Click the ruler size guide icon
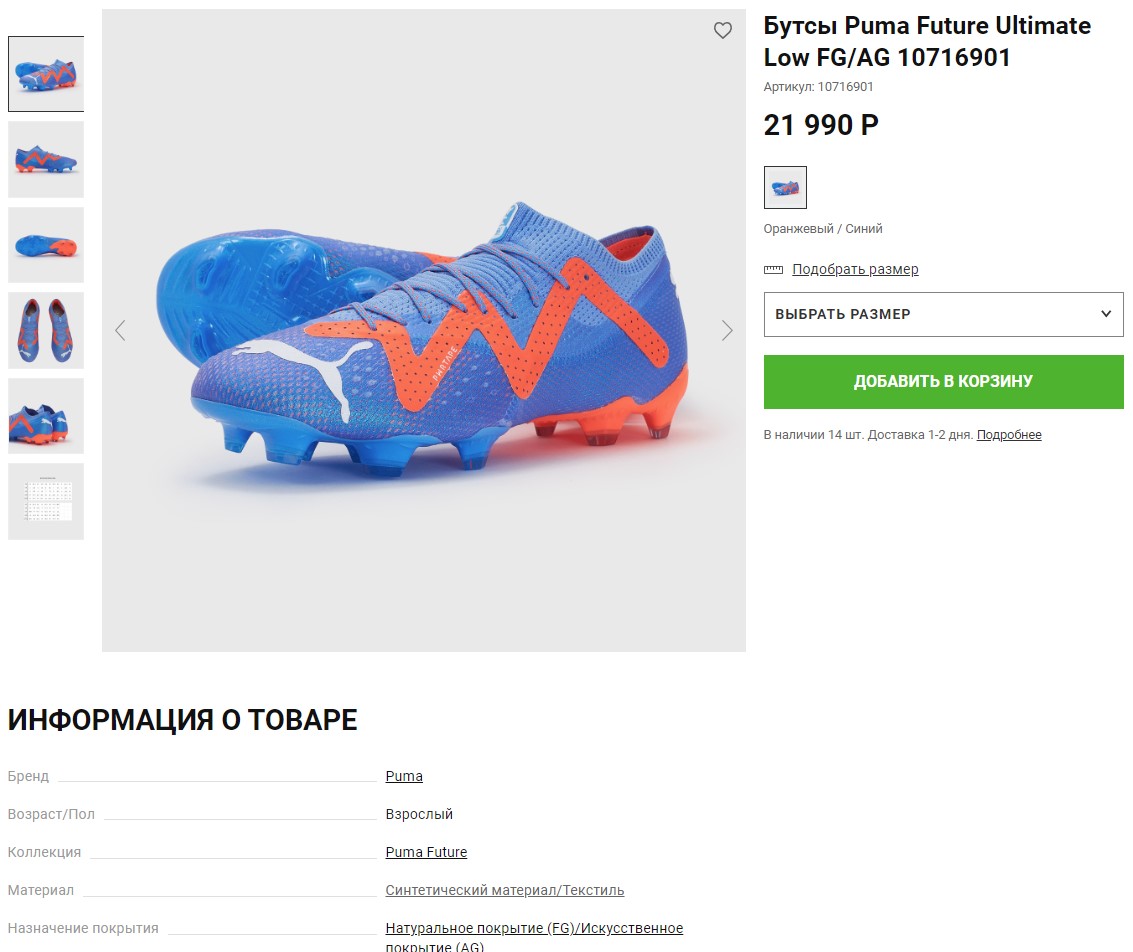 pos(773,270)
